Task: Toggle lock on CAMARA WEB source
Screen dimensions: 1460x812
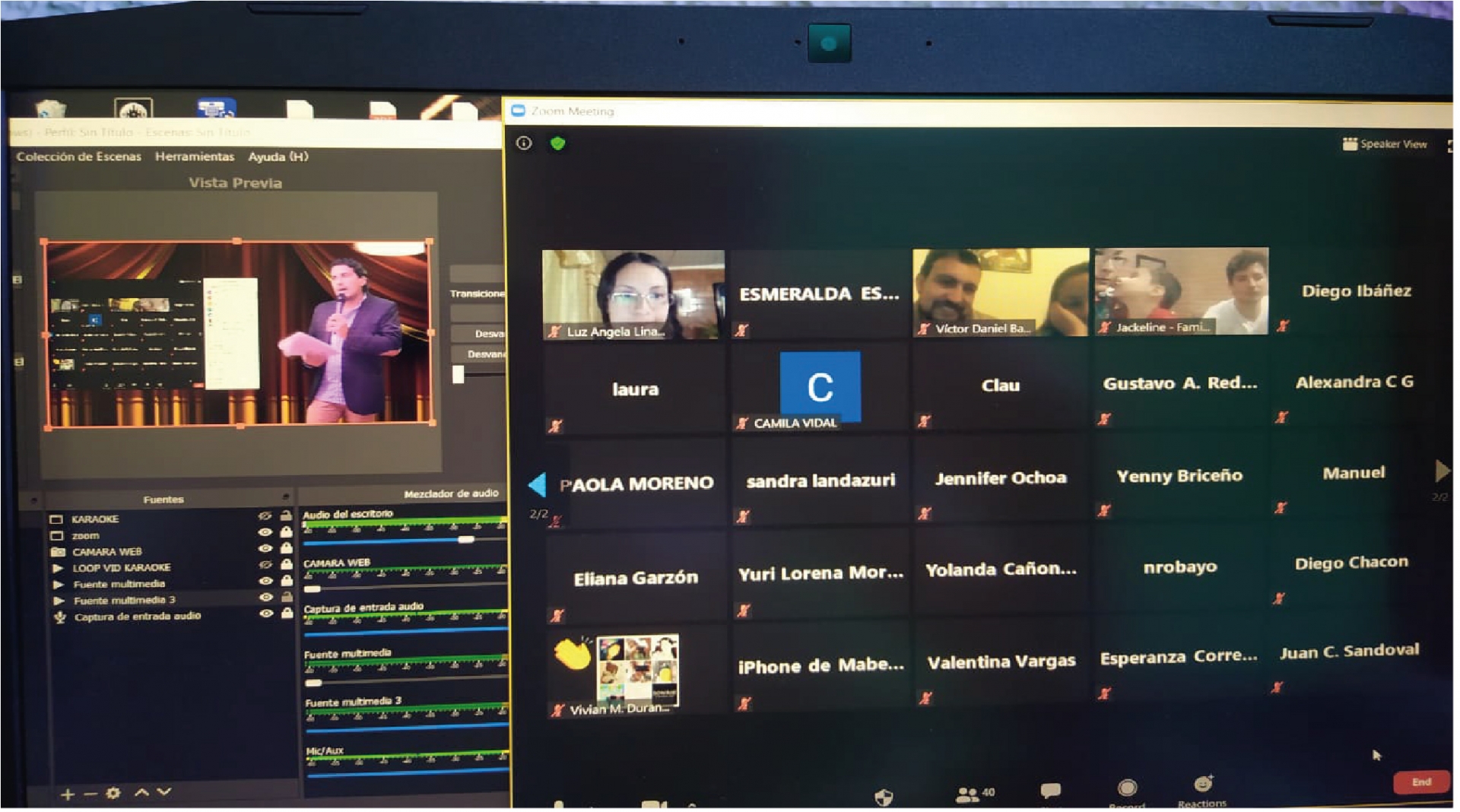Action: pyautogui.click(x=286, y=548)
